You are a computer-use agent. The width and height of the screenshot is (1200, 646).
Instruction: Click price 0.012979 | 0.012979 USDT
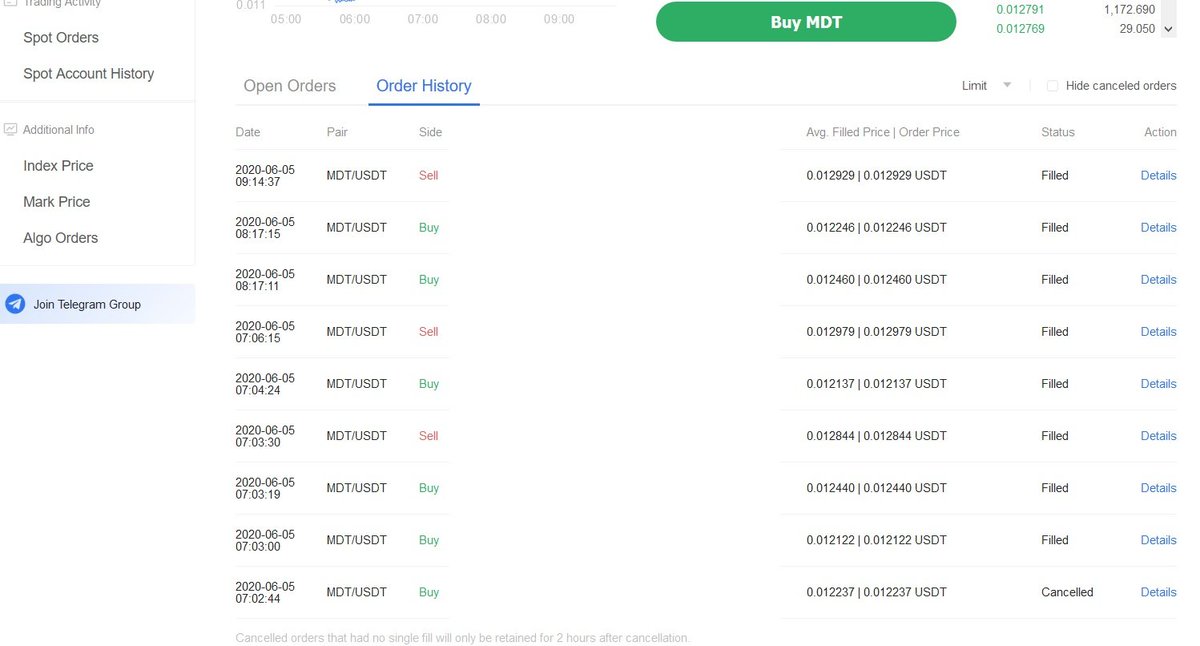(876, 332)
